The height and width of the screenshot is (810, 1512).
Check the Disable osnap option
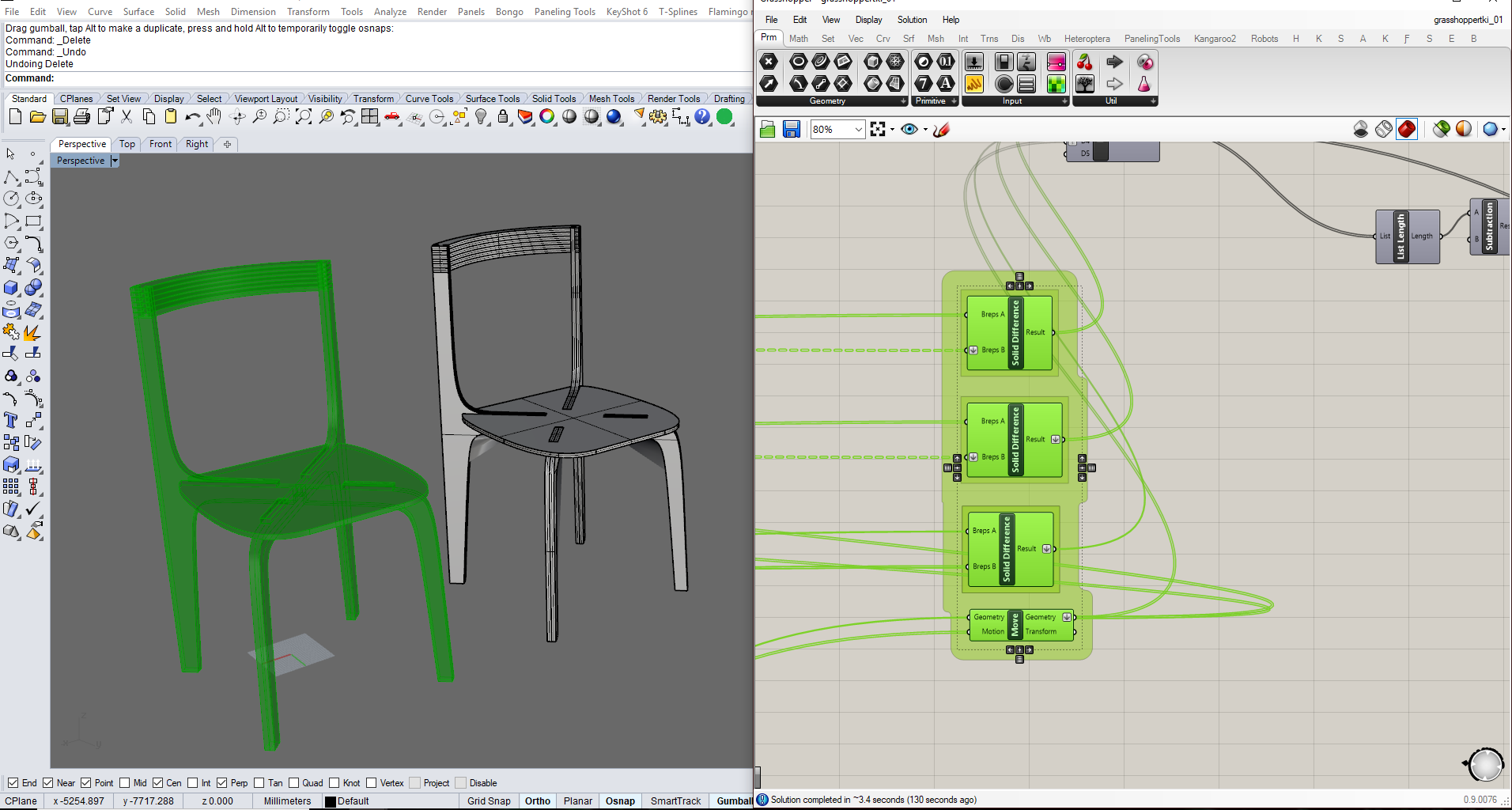[461, 782]
